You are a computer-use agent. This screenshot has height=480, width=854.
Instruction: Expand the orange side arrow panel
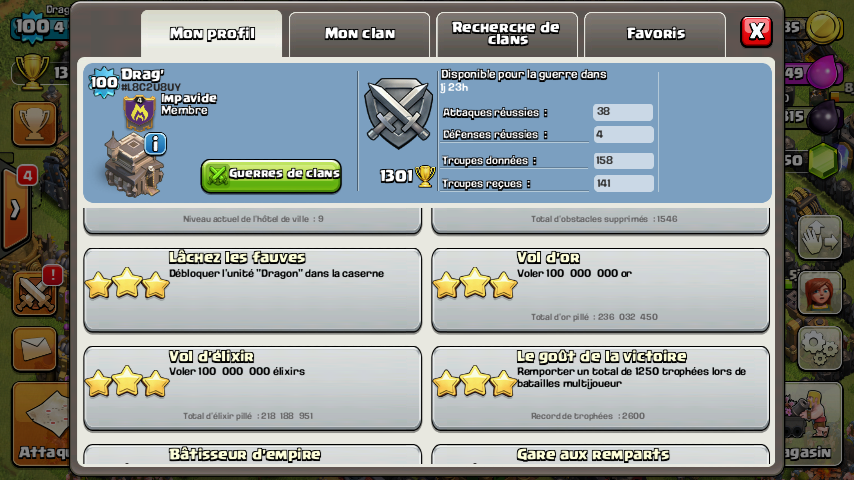click(15, 209)
